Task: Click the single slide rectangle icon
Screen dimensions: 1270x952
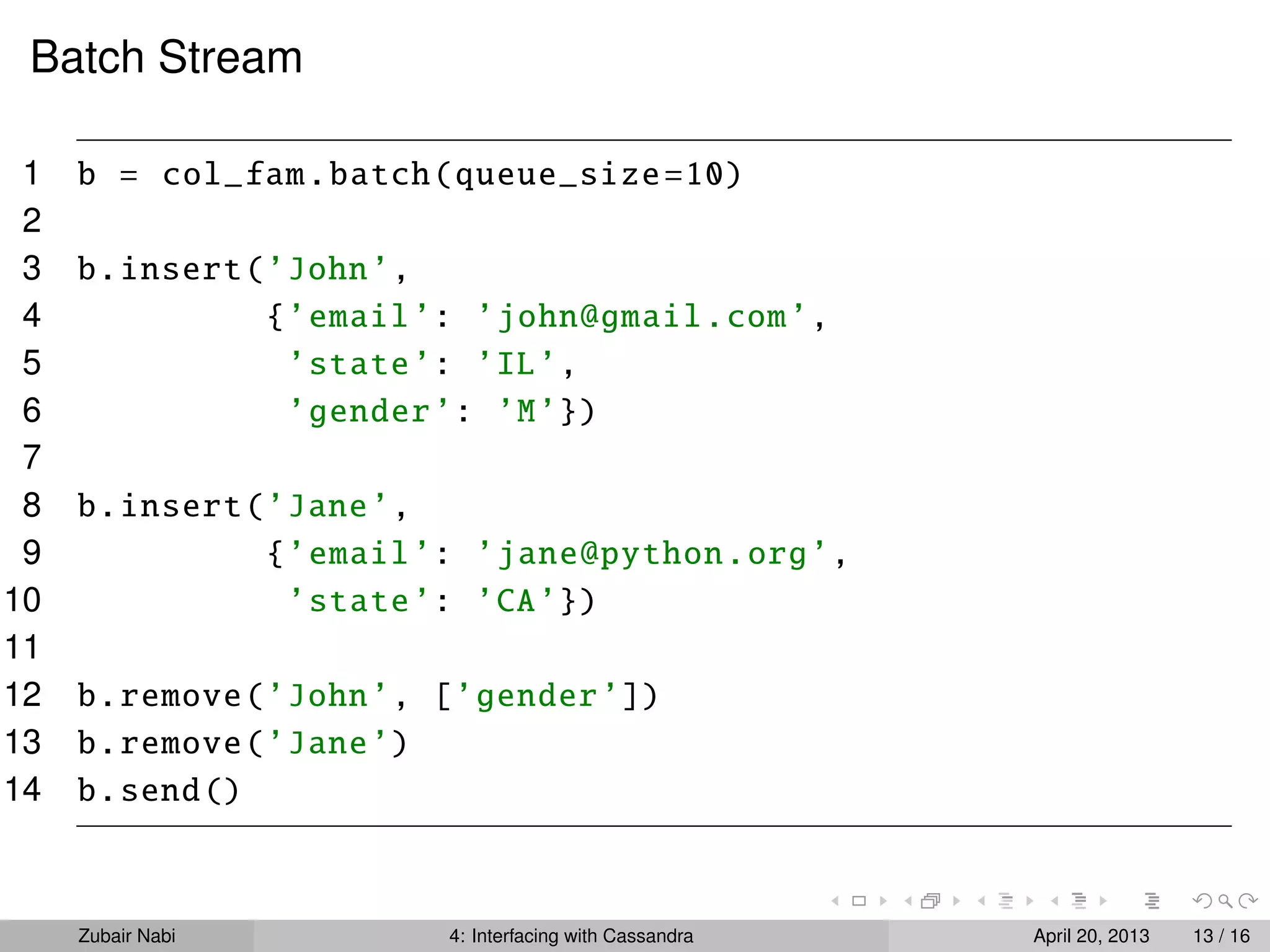Action: [x=859, y=901]
